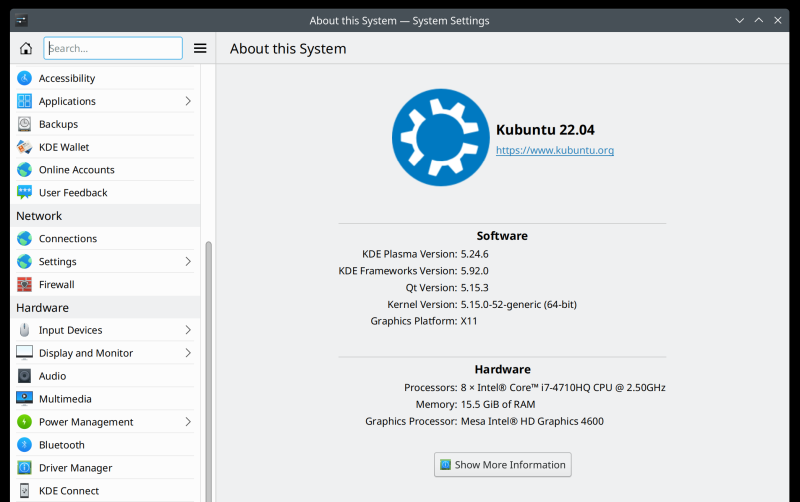Focus the Search input field
This screenshot has width=800, height=502.
click(x=113, y=48)
